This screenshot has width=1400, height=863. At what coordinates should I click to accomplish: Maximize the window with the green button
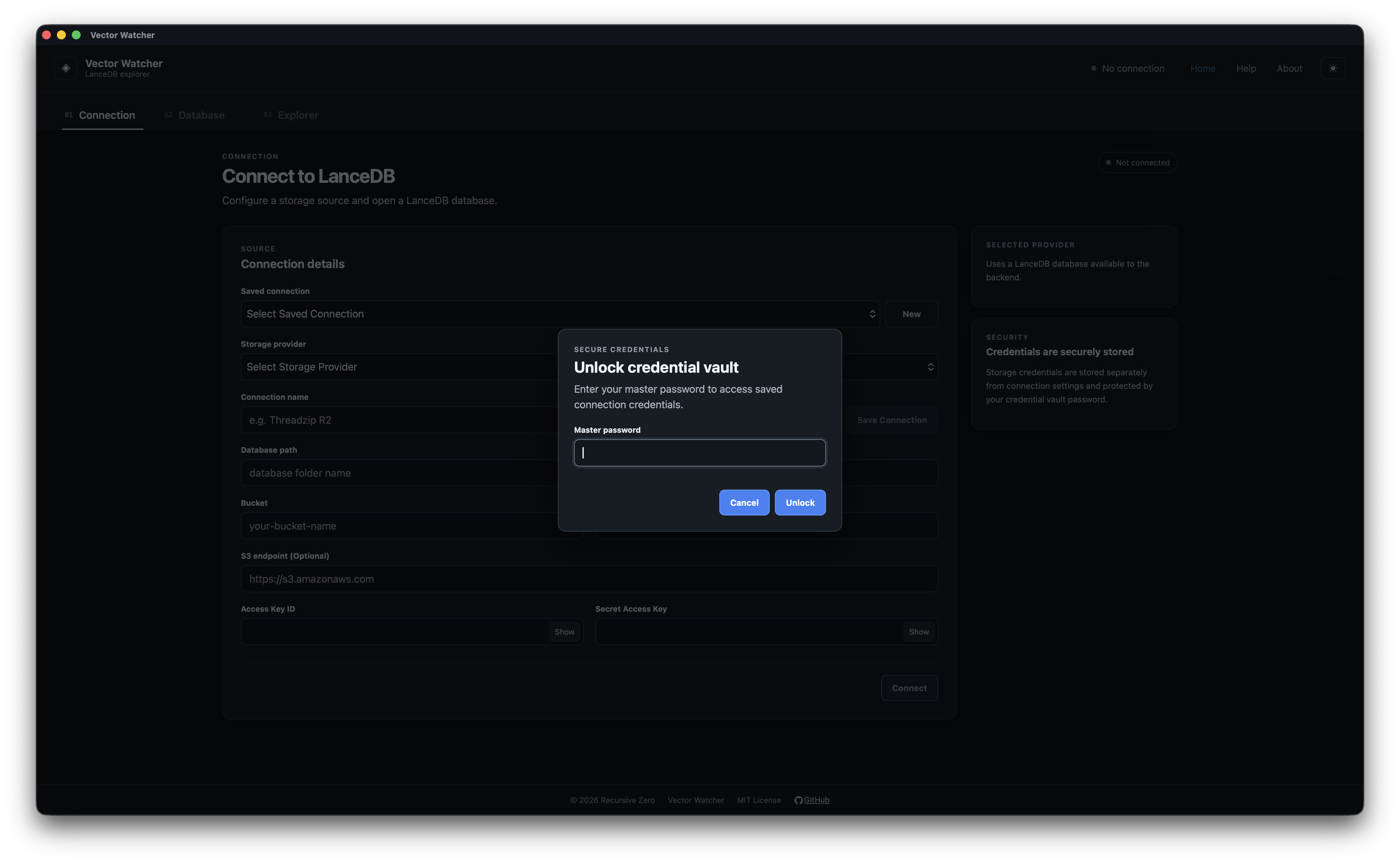point(77,35)
